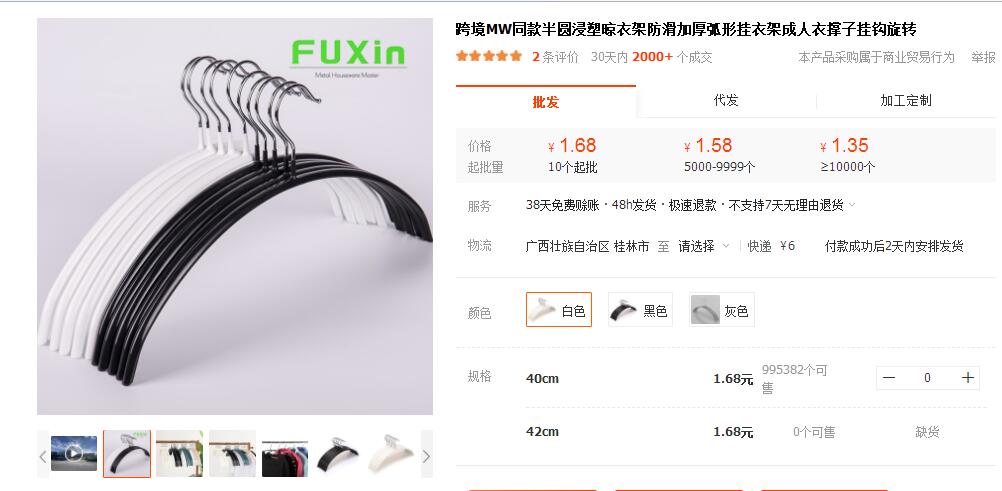Click the five-star rating icons

pyautogui.click(x=489, y=56)
